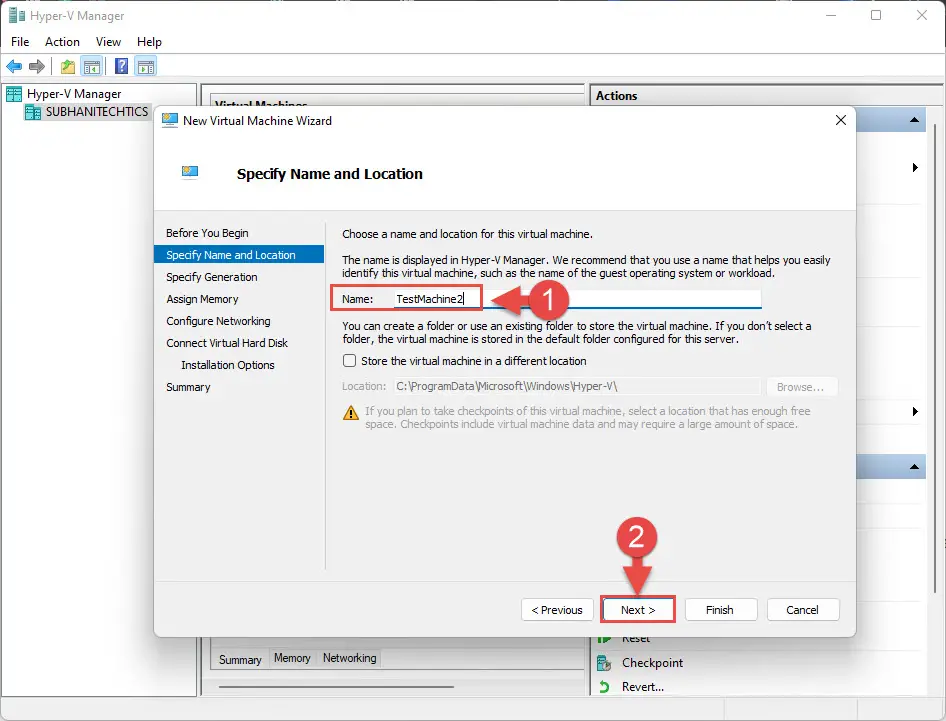Image resolution: width=946 pixels, height=721 pixels.
Task: Collapse the top Actions pane section arrow
Action: (914, 120)
